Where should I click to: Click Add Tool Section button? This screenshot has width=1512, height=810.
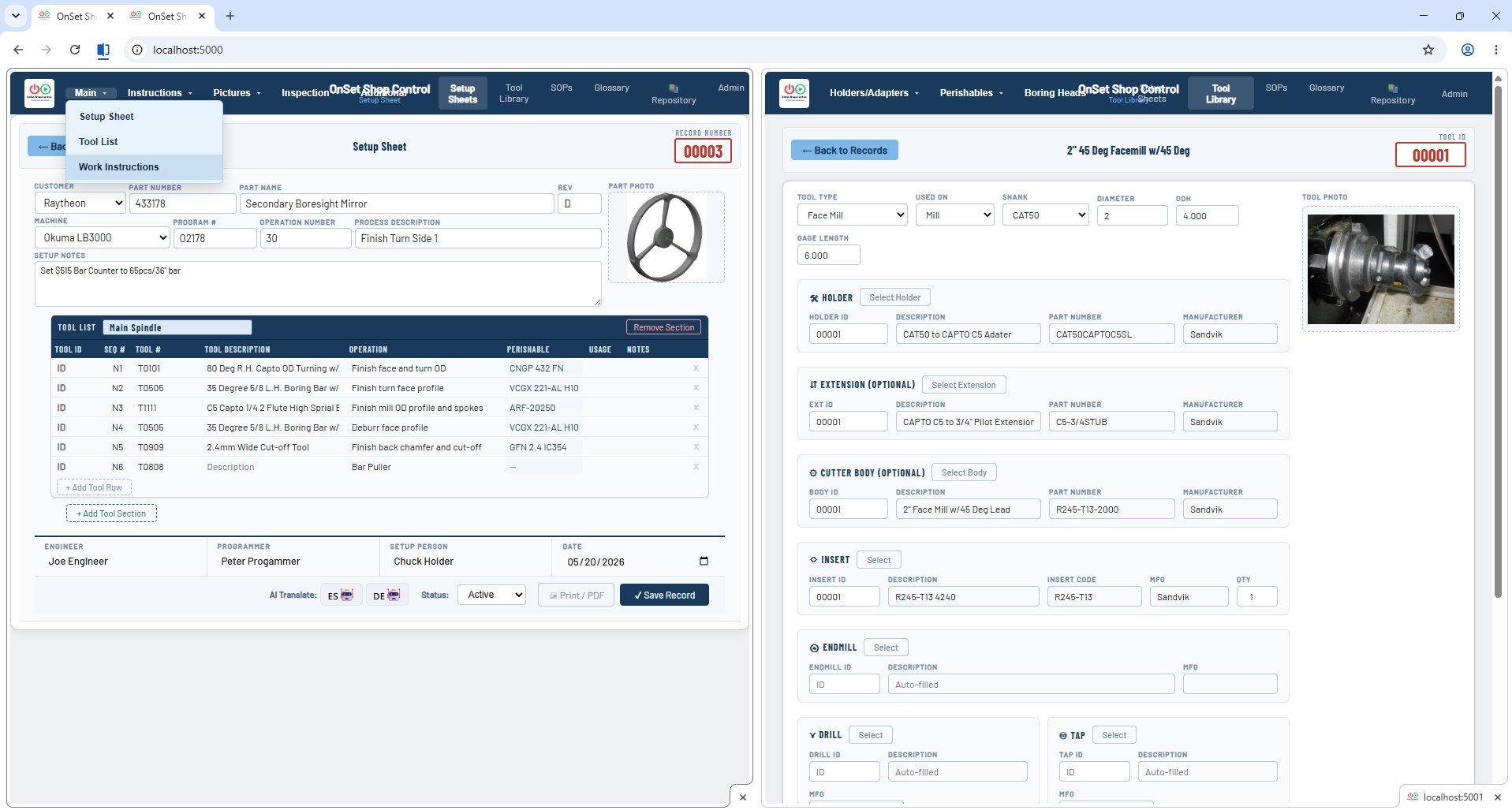[x=111, y=513]
